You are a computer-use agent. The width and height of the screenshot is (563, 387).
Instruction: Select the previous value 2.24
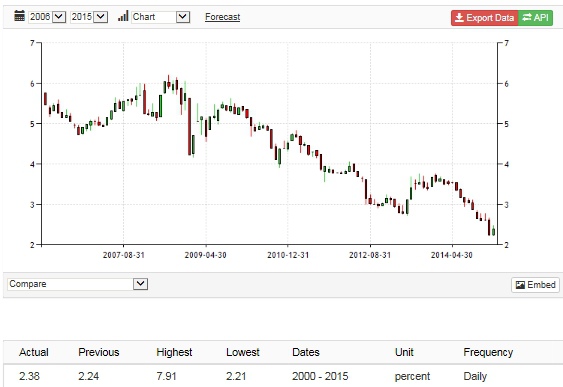(89, 376)
